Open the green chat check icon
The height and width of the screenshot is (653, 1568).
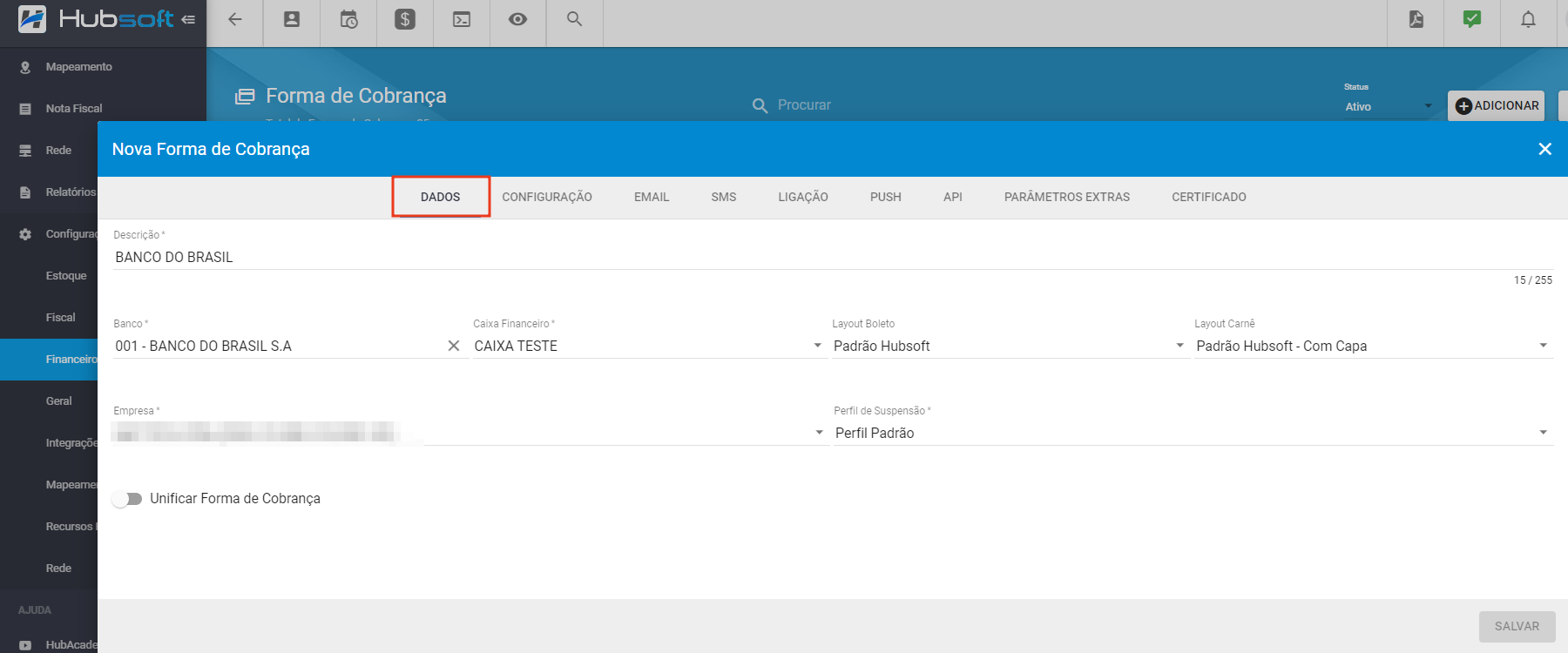click(x=1472, y=19)
